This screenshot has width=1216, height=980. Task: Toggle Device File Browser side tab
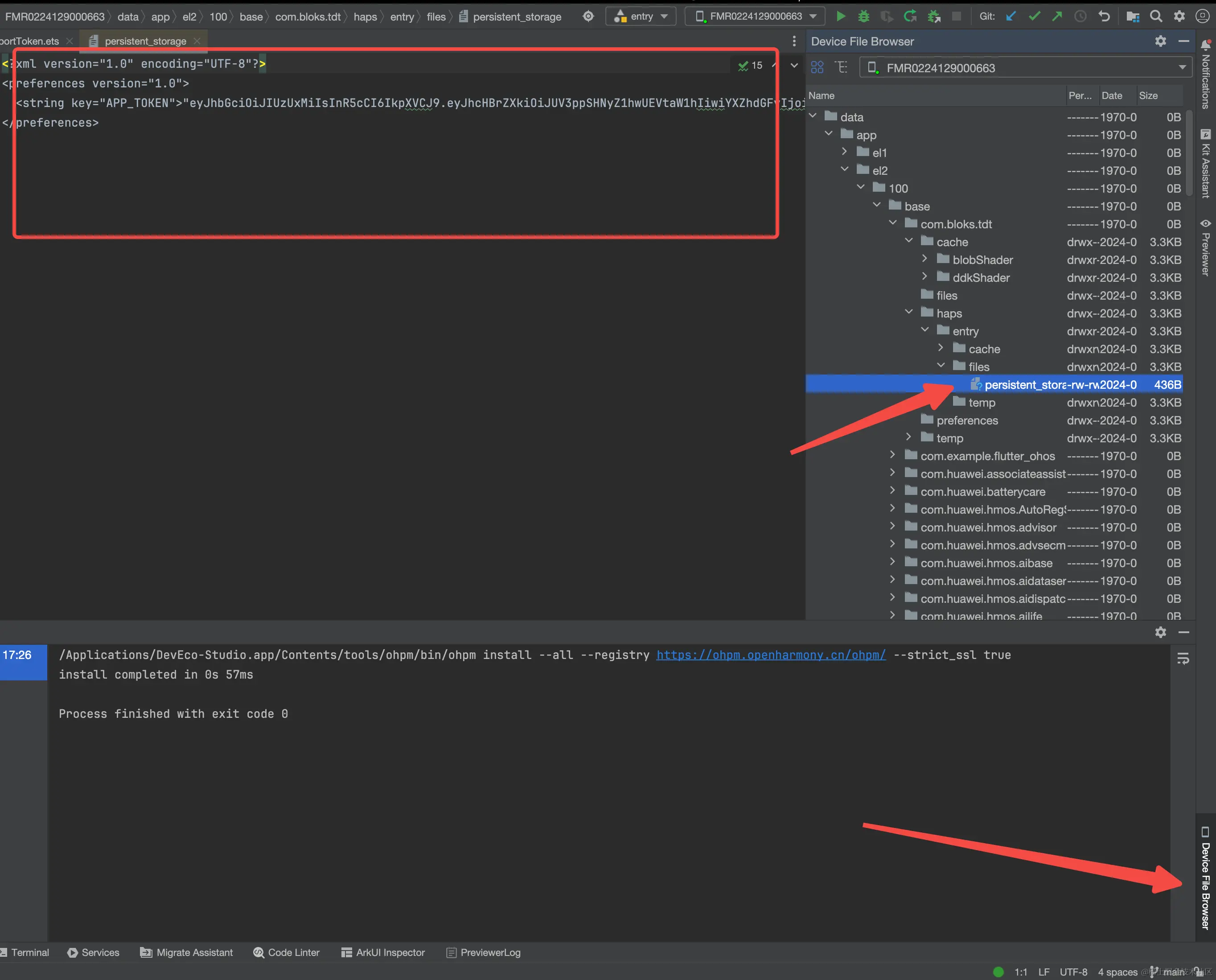pos(1206,878)
